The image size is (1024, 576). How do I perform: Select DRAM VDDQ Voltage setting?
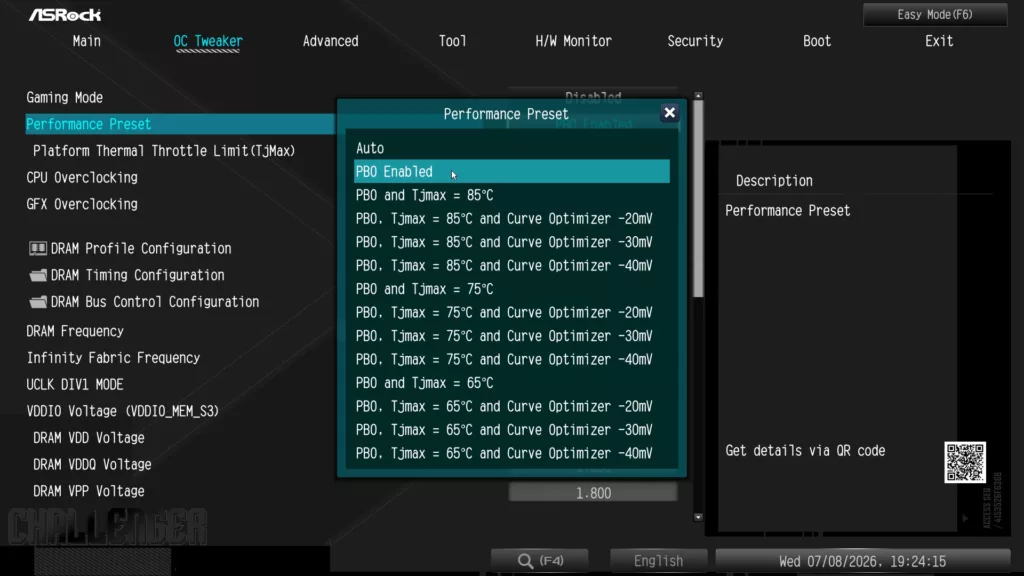pyautogui.click(x=92, y=464)
